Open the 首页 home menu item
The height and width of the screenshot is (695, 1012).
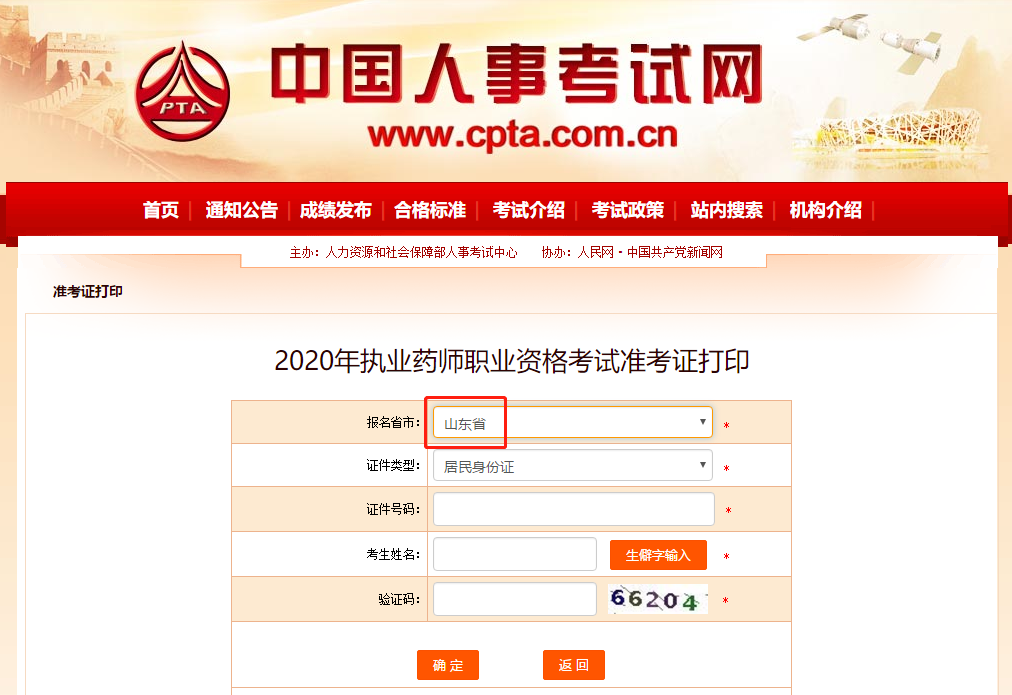coord(161,210)
